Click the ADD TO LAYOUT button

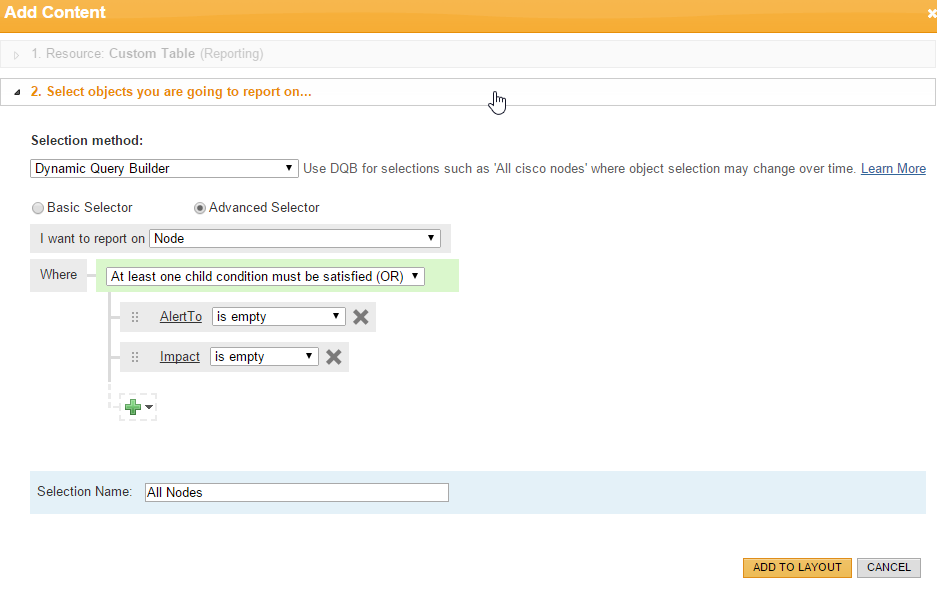pos(797,568)
